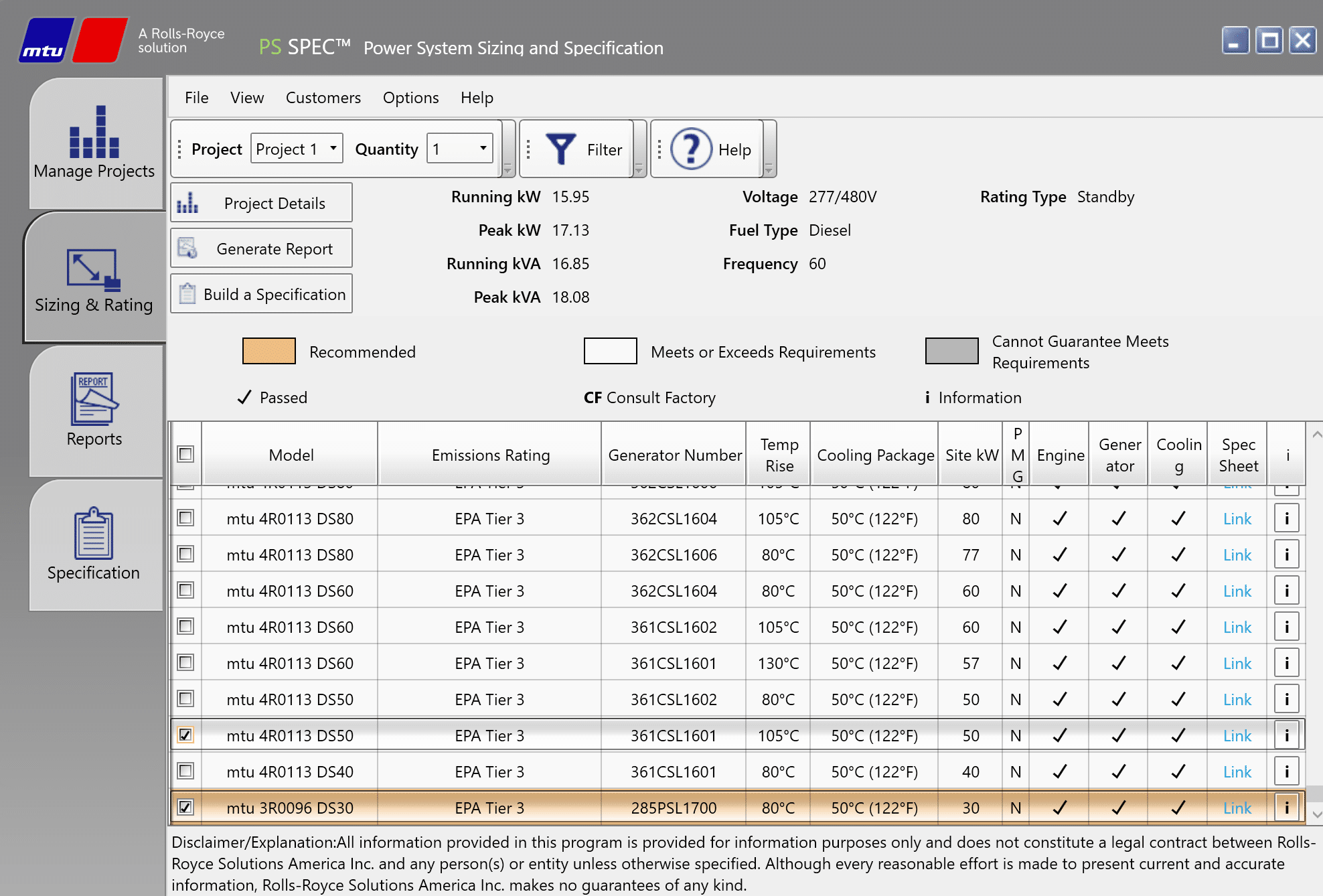
Task: Show info for 361CSL1601 DS60 130°C row
Action: click(x=1286, y=663)
